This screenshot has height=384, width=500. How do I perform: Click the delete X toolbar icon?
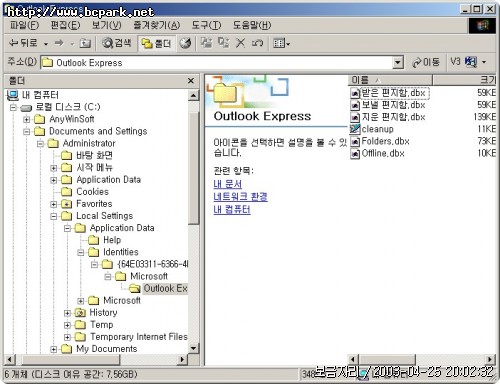[240, 43]
